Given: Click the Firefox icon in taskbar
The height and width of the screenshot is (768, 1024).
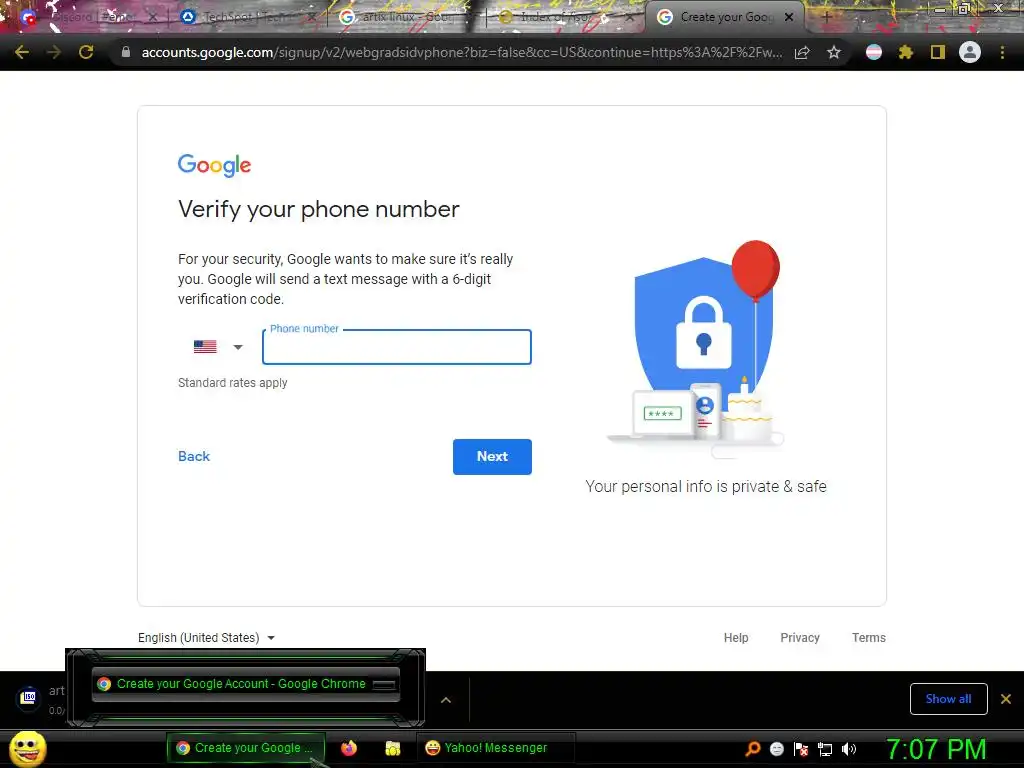Looking at the screenshot, I should (x=349, y=748).
